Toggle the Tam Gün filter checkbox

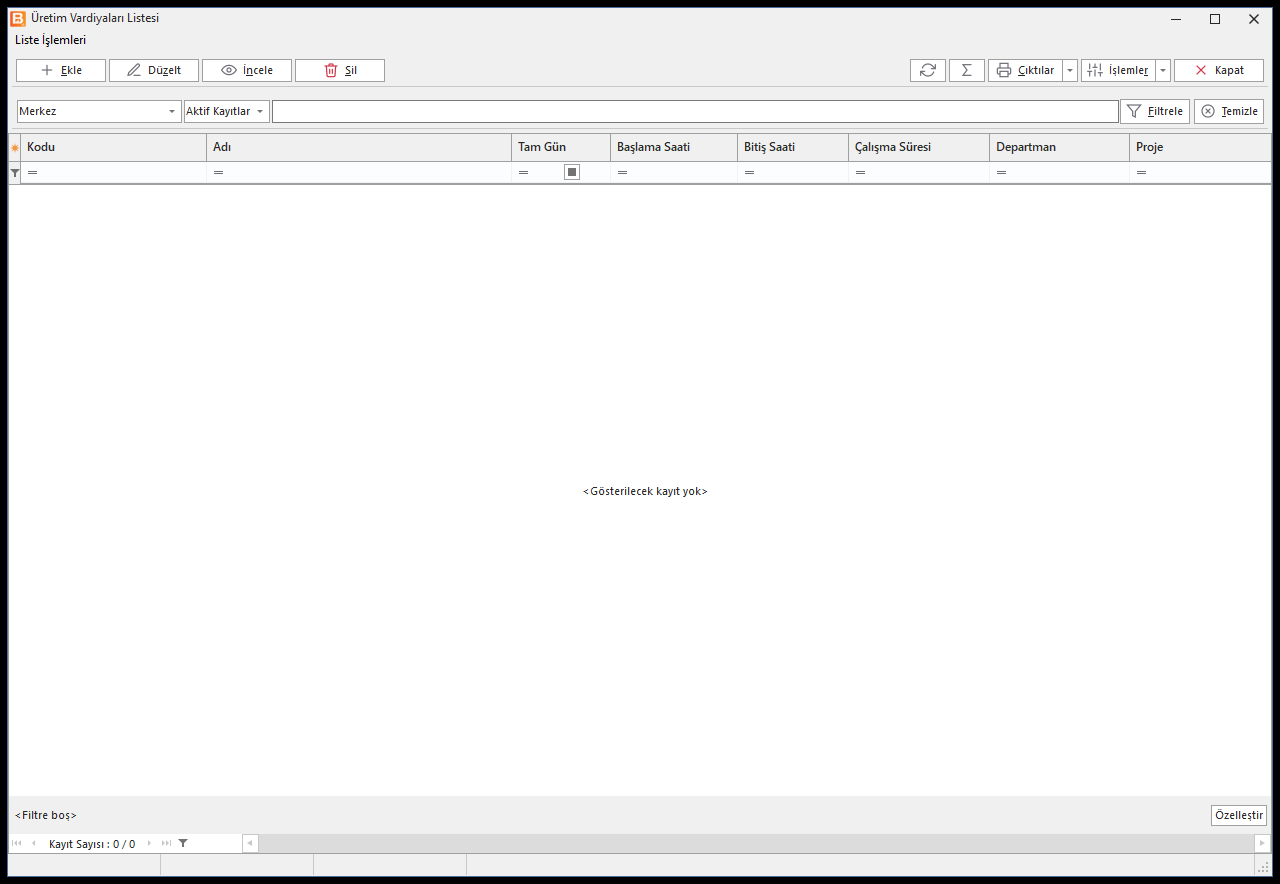[x=572, y=172]
